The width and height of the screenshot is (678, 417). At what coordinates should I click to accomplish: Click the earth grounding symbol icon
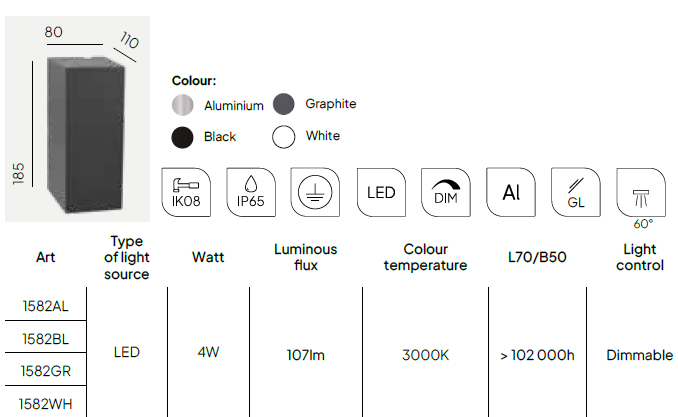315,192
